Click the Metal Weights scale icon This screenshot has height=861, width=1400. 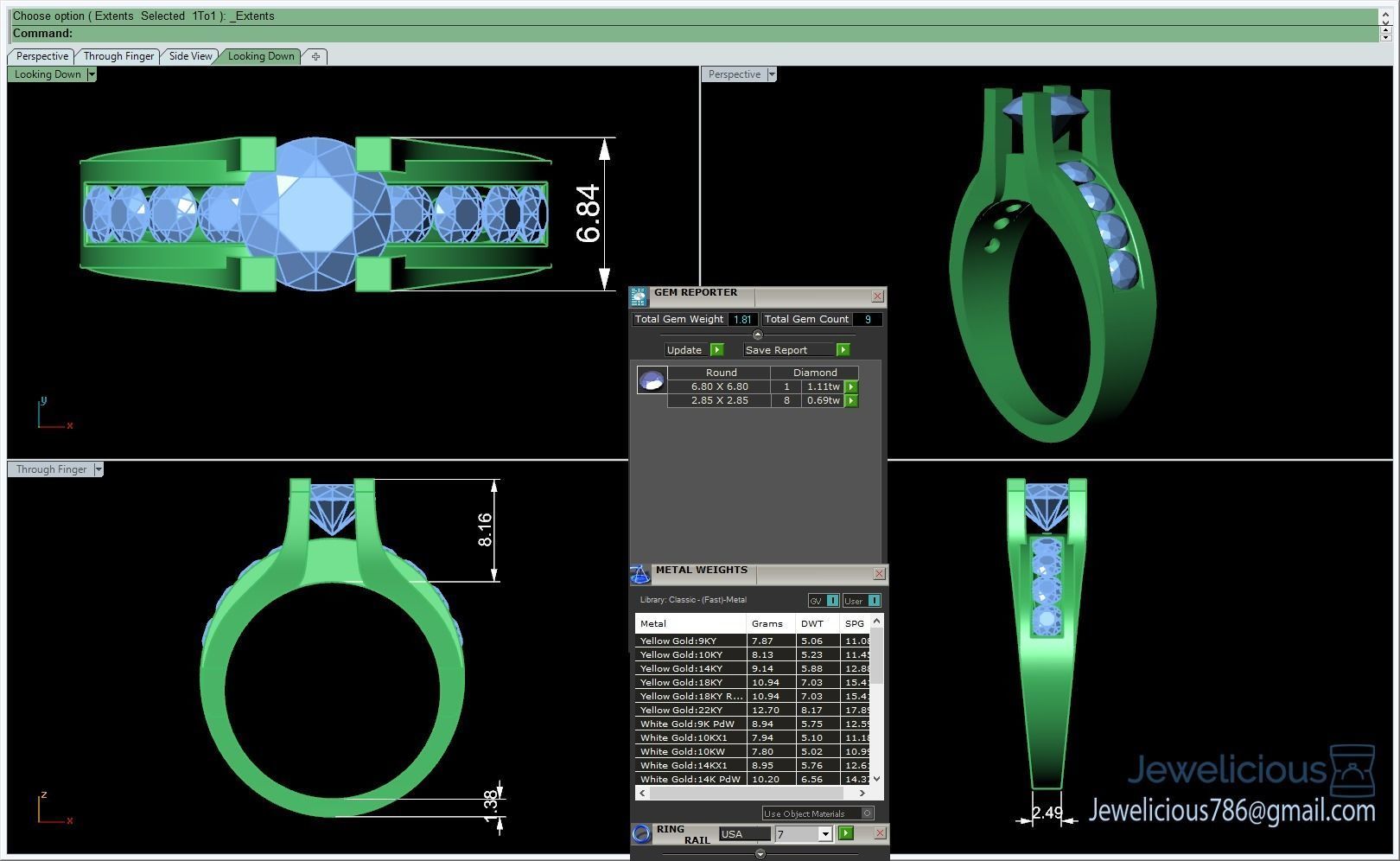click(640, 574)
